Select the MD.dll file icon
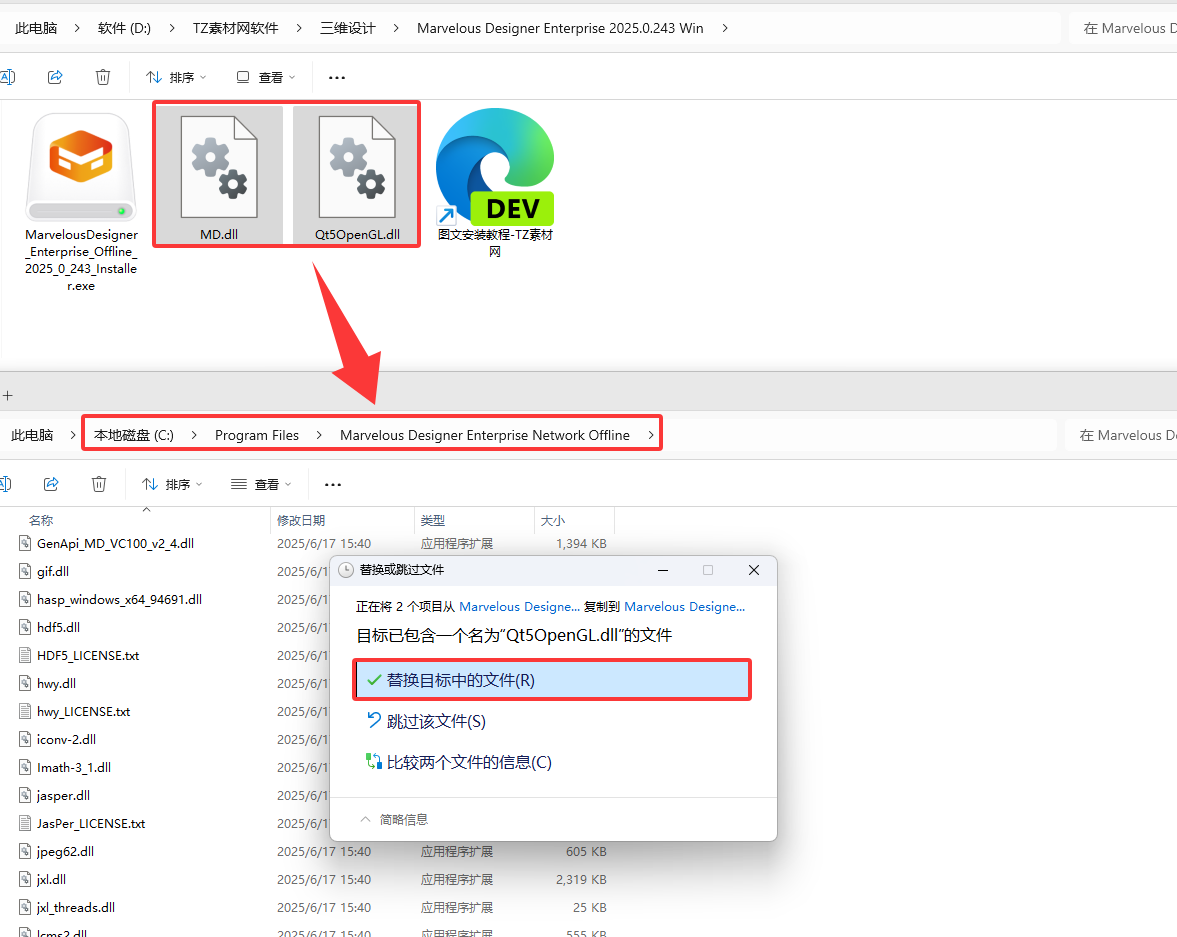 [x=219, y=167]
